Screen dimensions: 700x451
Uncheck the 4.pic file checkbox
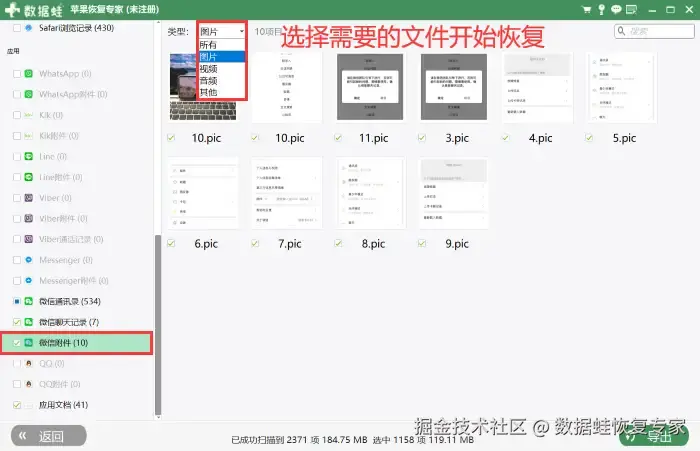click(505, 138)
